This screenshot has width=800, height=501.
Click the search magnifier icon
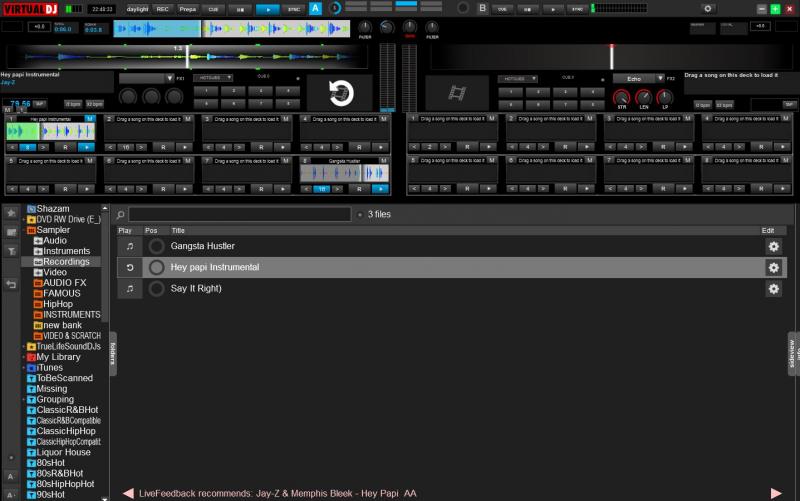coord(120,214)
